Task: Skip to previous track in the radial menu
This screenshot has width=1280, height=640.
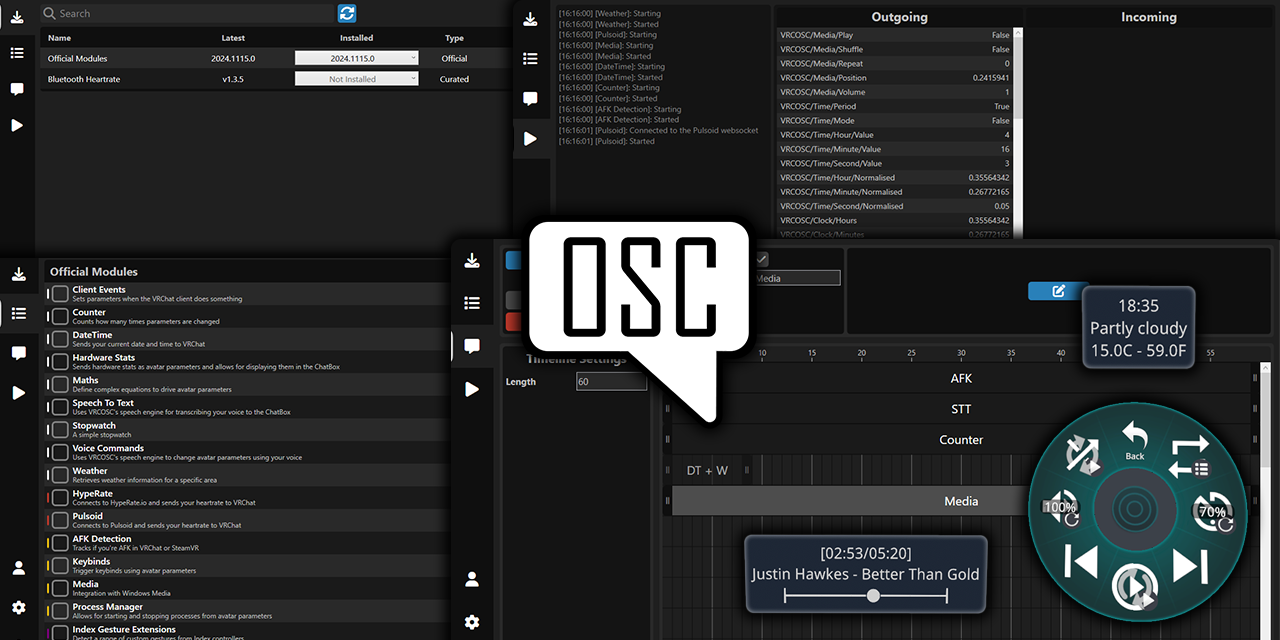Action: [x=1081, y=563]
